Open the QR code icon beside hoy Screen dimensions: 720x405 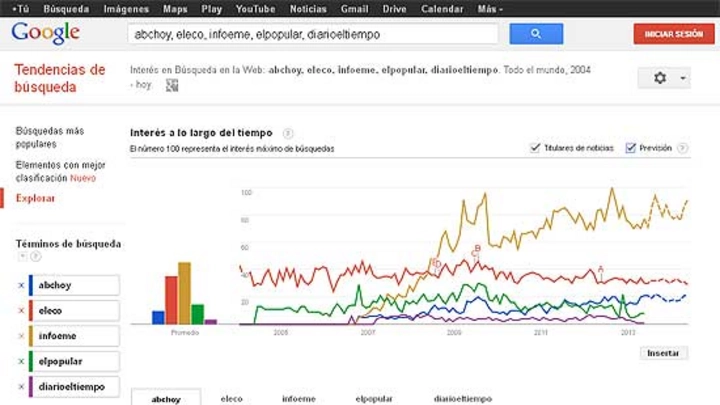point(172,85)
